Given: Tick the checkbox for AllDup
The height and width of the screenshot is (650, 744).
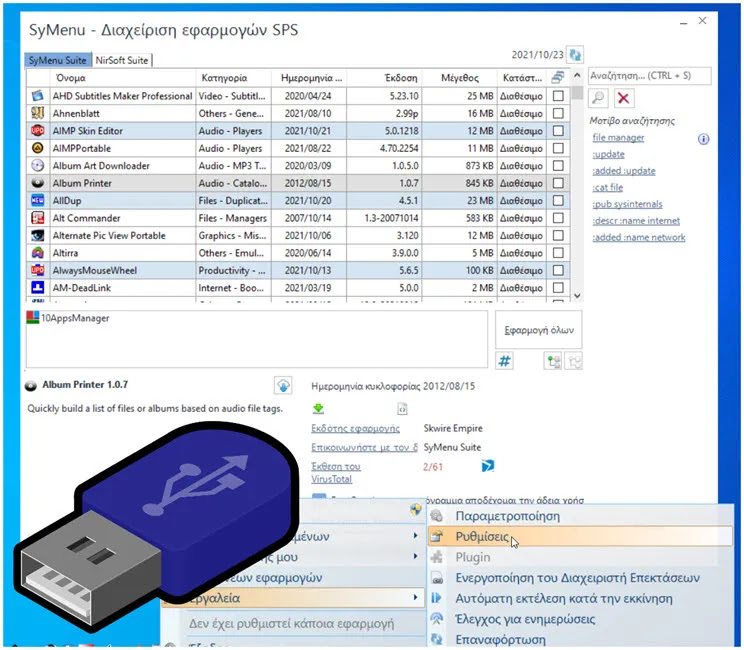Looking at the screenshot, I should coord(558,200).
